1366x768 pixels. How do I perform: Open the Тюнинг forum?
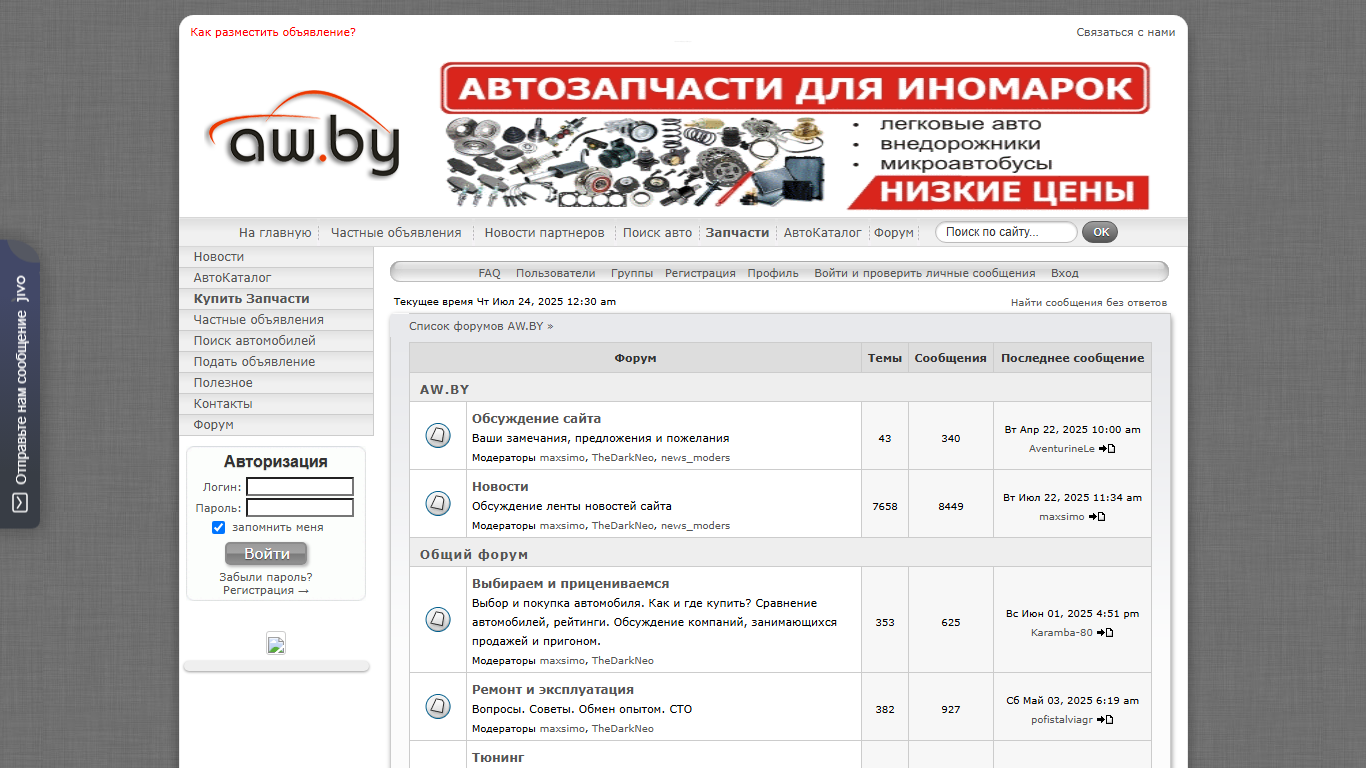(498, 758)
